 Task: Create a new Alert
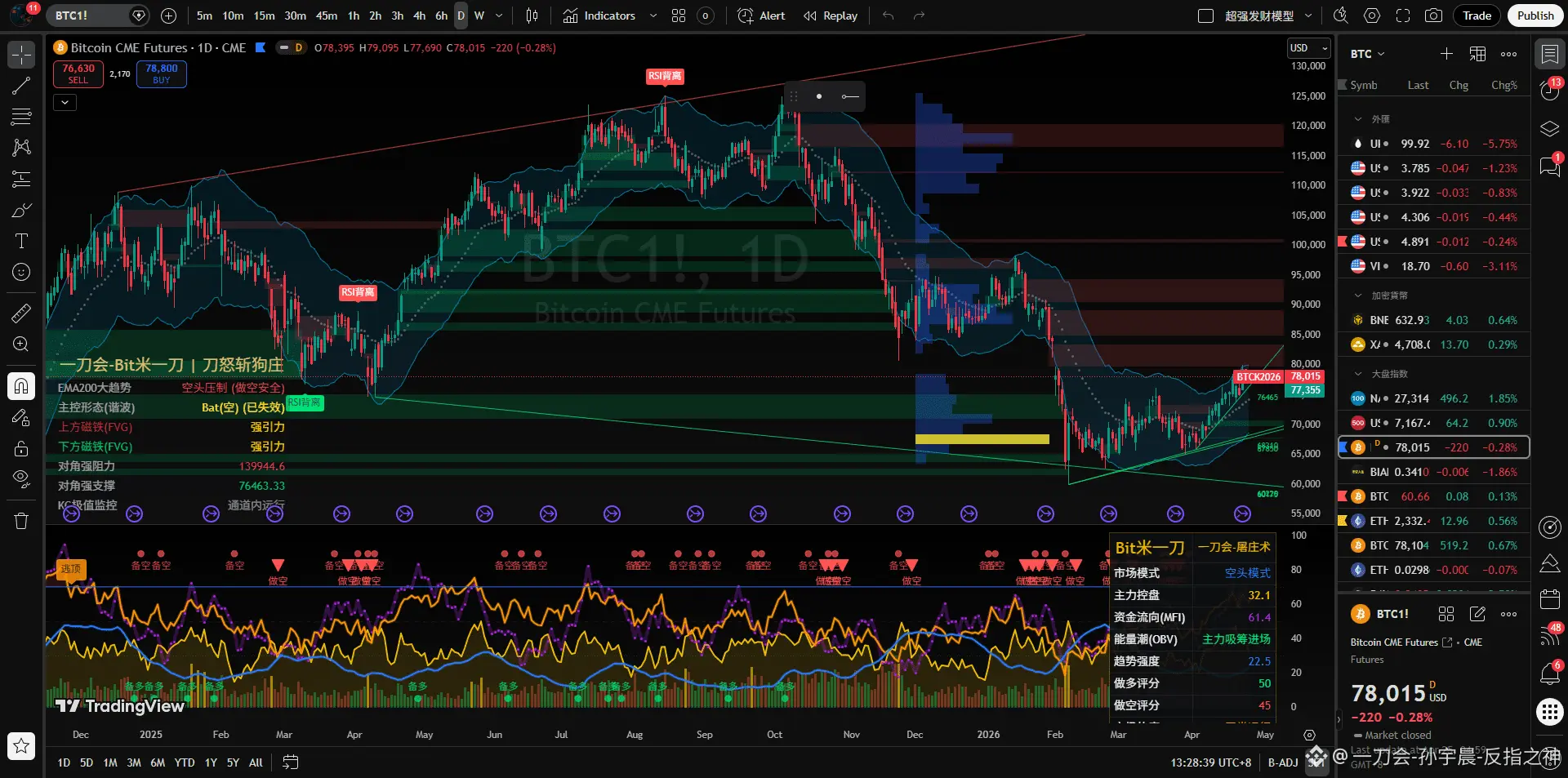(x=761, y=16)
